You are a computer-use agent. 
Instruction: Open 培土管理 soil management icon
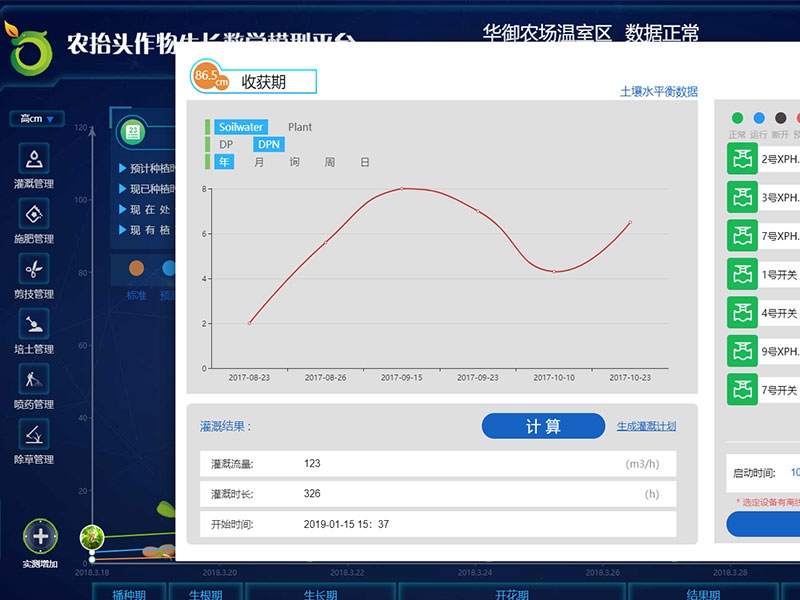tap(35, 324)
